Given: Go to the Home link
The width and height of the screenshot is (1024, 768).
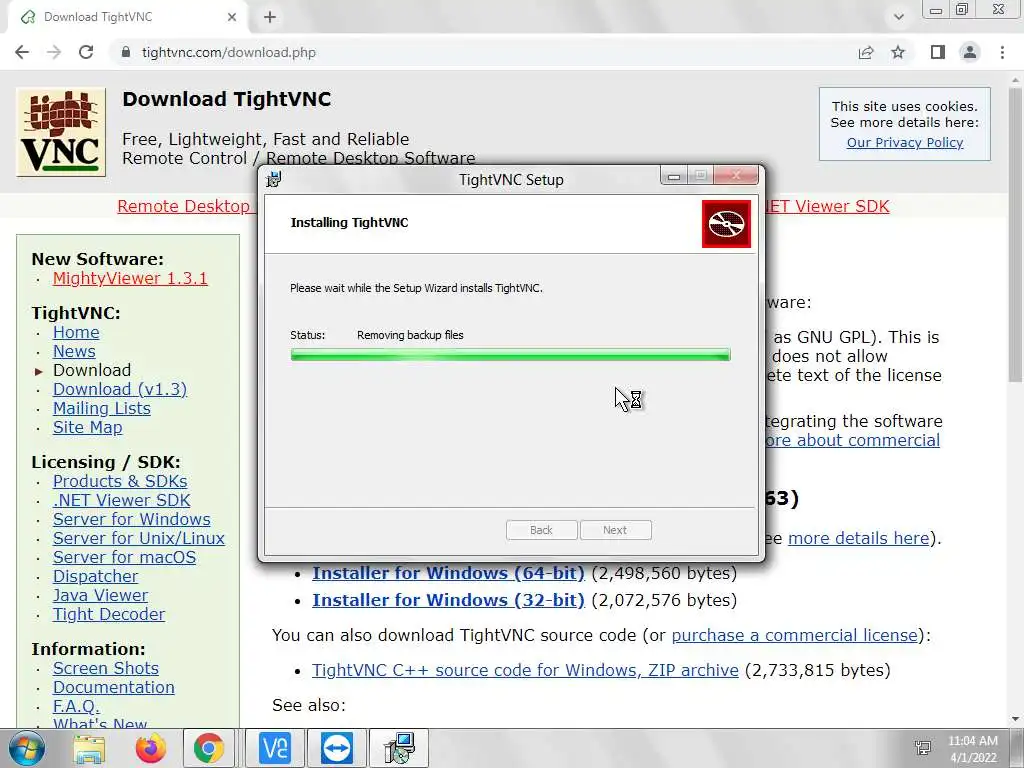Looking at the screenshot, I should pos(76,332).
